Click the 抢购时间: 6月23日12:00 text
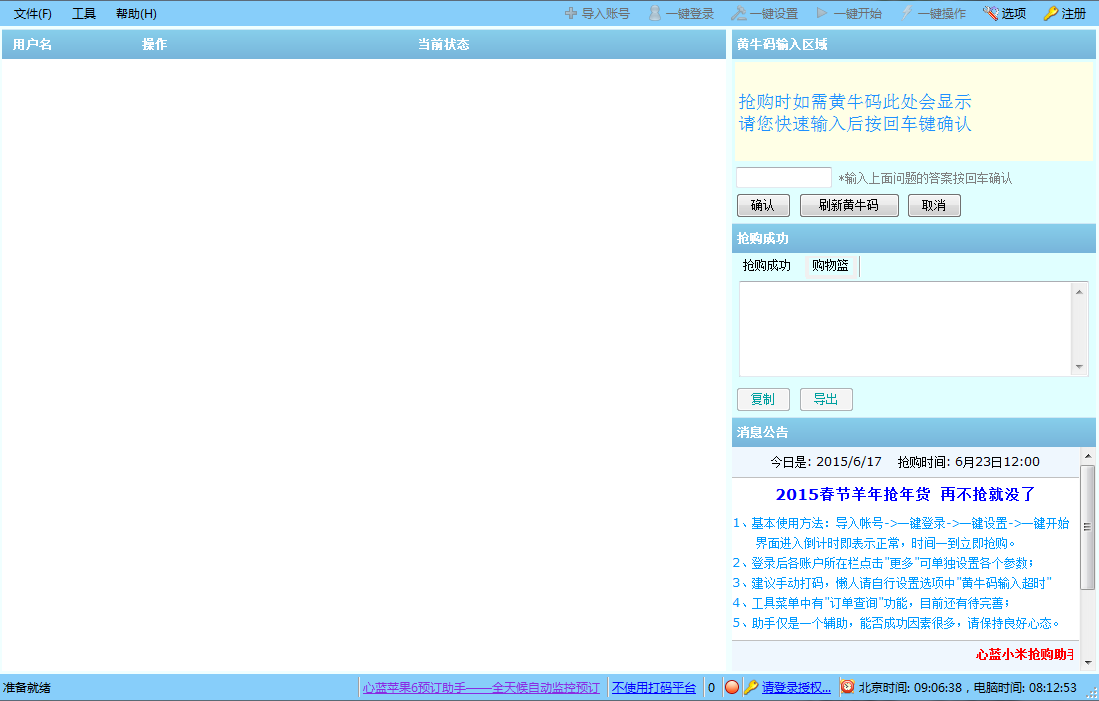Viewport: 1099px width, 701px height. (969, 462)
